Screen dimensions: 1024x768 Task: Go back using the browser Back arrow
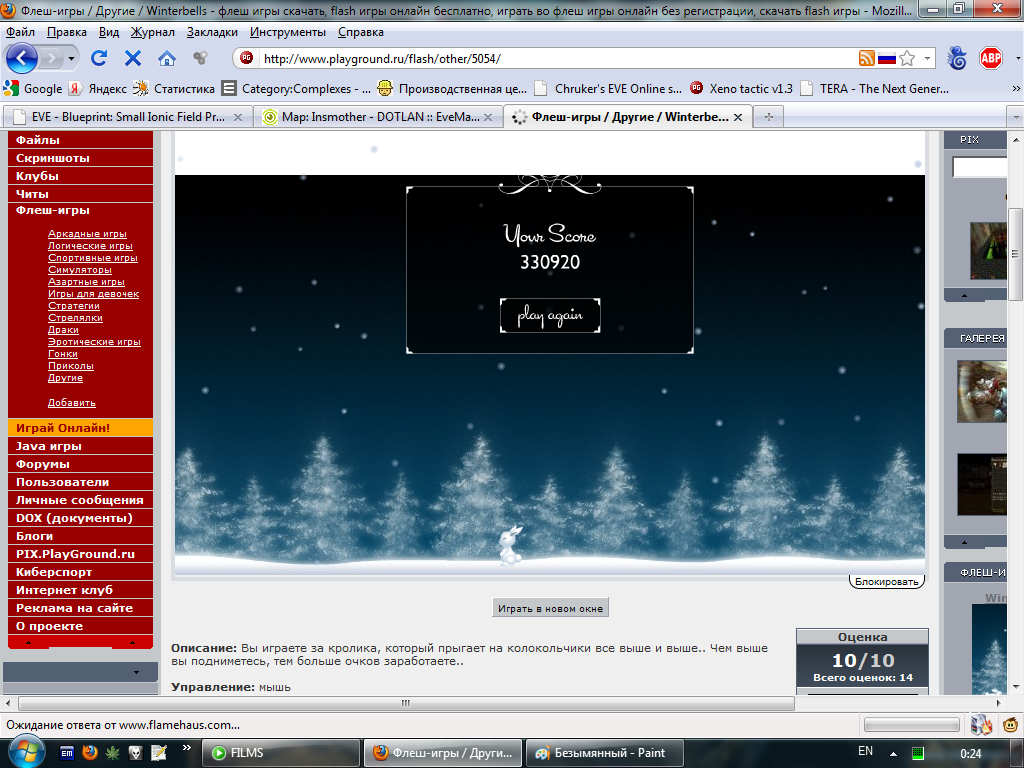coord(22,59)
